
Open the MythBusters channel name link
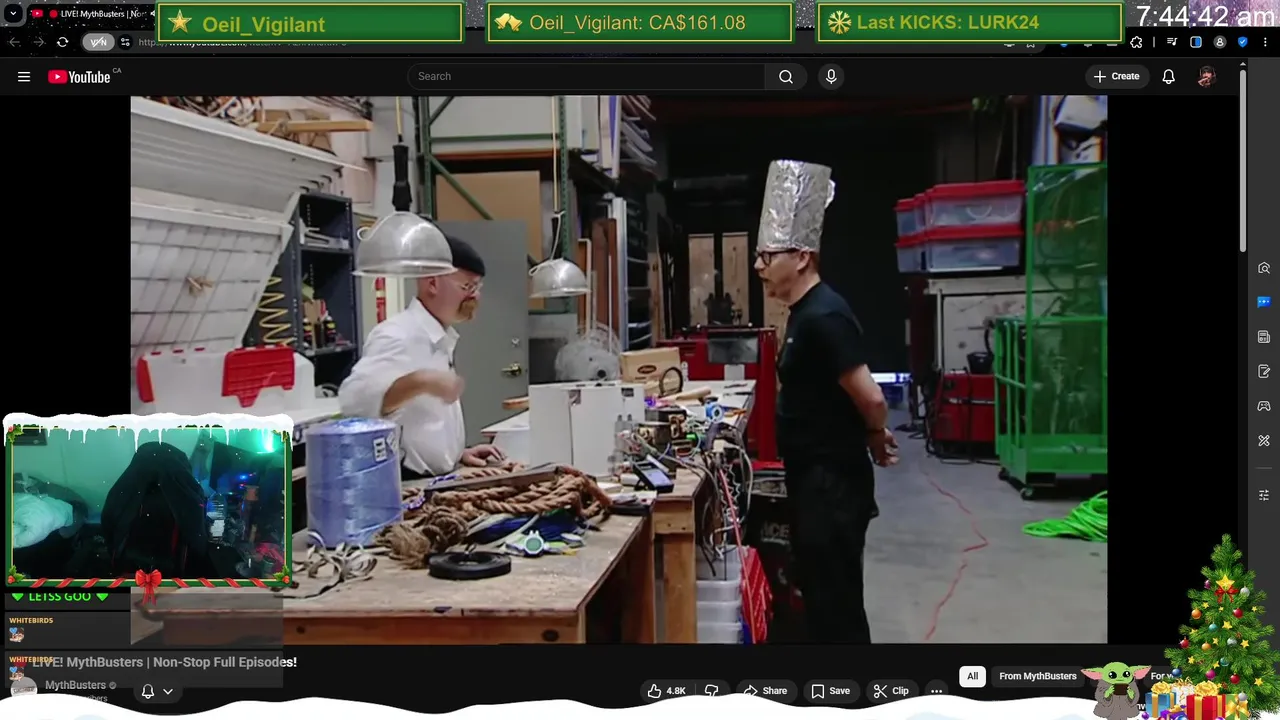[75, 685]
